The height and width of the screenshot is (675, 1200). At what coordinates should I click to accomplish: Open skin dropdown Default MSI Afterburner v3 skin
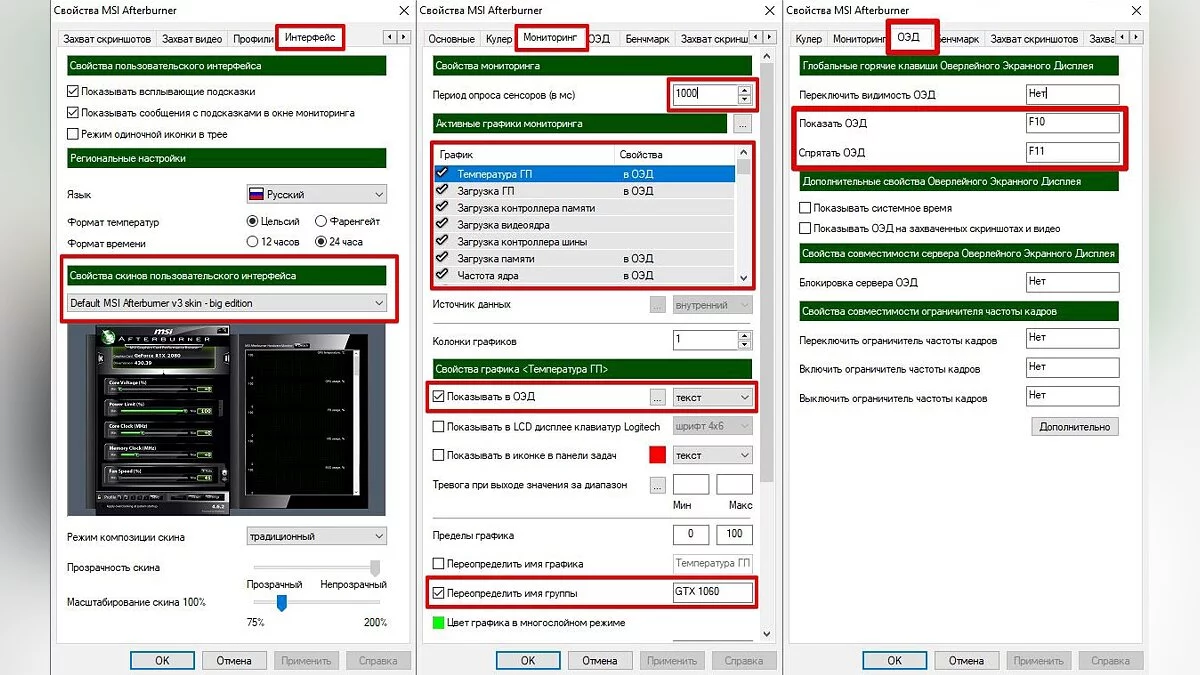[227, 302]
